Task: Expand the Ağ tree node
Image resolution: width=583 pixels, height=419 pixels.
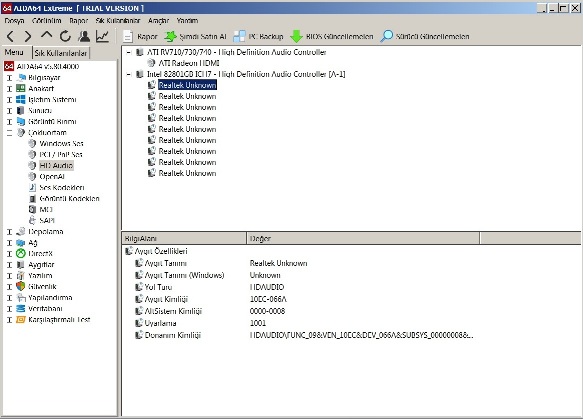Action: pos(10,243)
